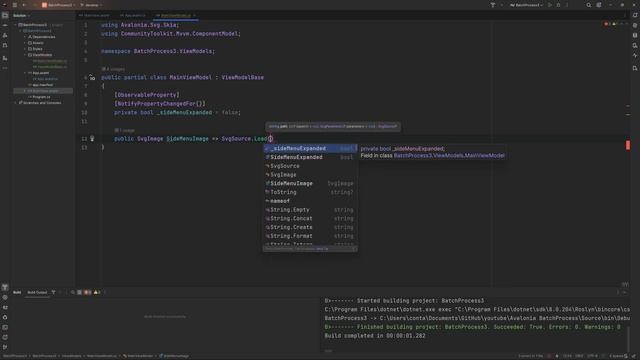Switch to the first editor tab MainView.axaml
Screen dimensions: 640x360
tap(94, 16)
